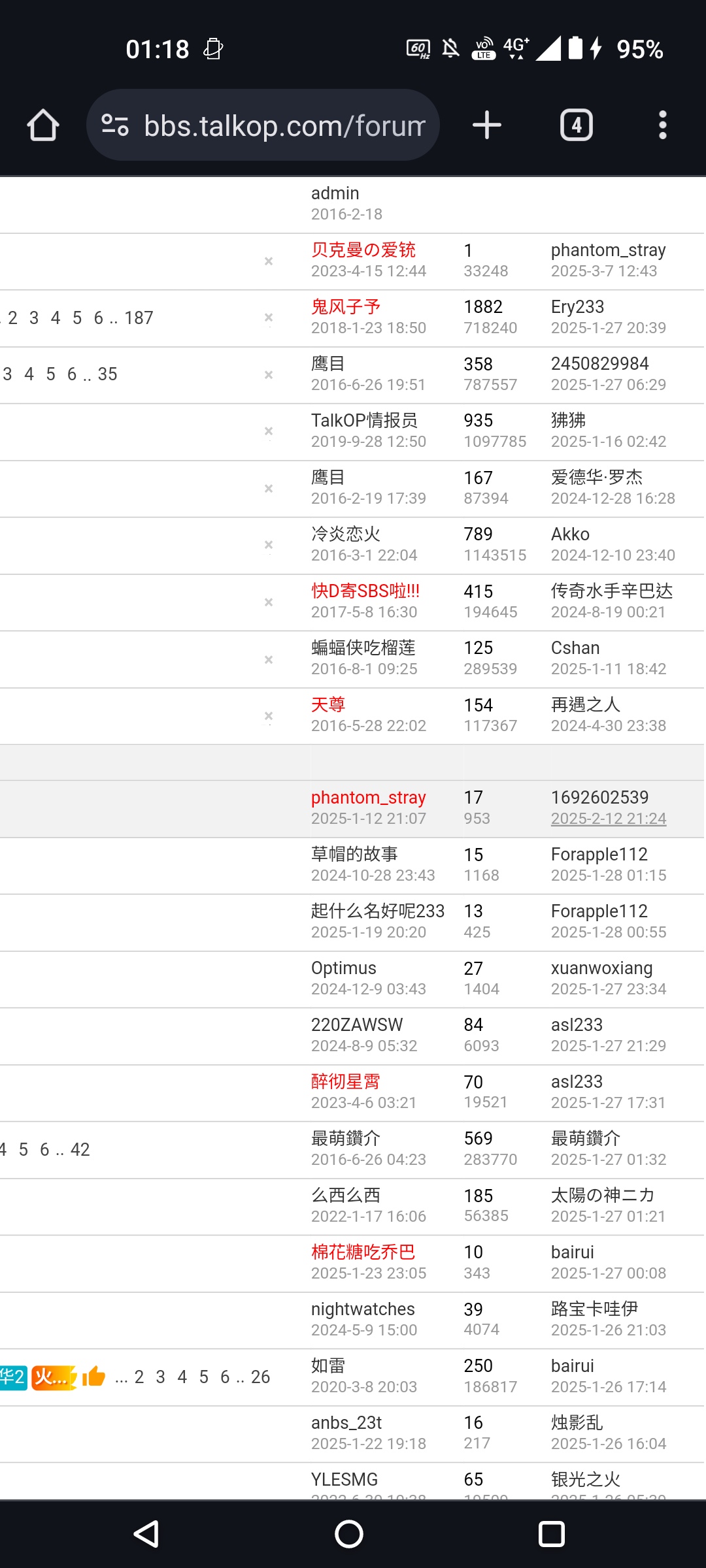Open last post link 2025-2-12 21:24

pyautogui.click(x=609, y=819)
